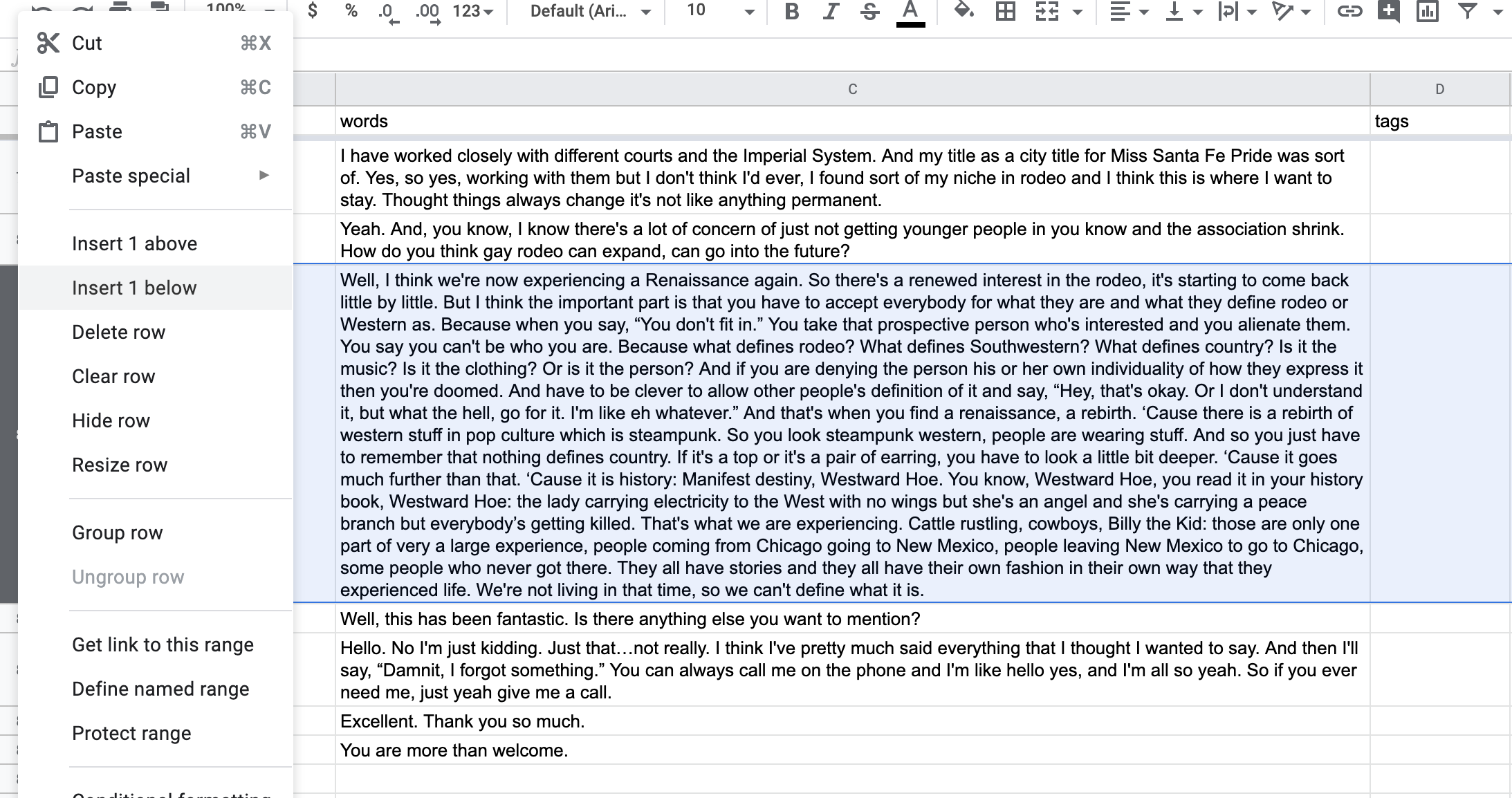Click the 'Define named range' menu item
Image resolution: width=1512 pixels, height=798 pixels.
[160, 689]
